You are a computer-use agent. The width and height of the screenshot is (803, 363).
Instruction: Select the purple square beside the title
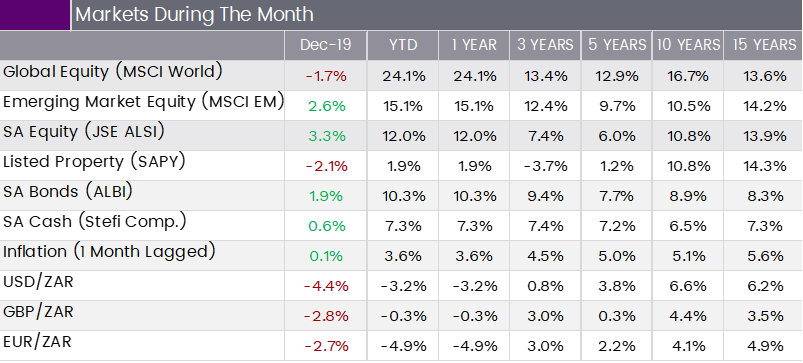(x=35, y=15)
